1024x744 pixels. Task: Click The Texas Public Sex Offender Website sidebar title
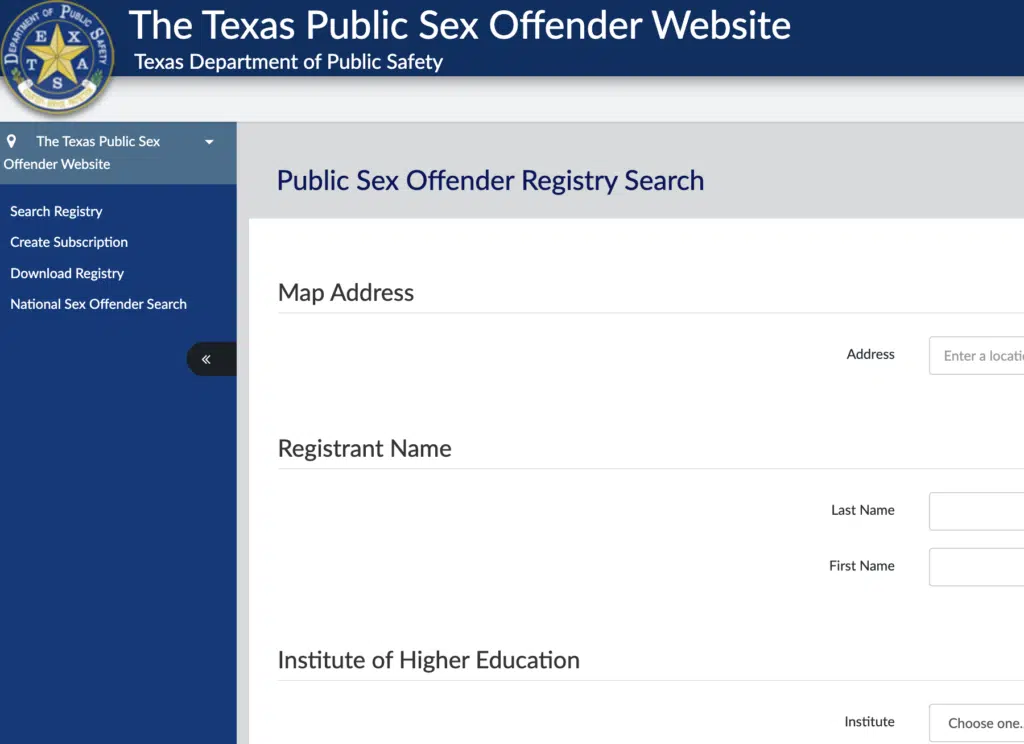(82, 153)
